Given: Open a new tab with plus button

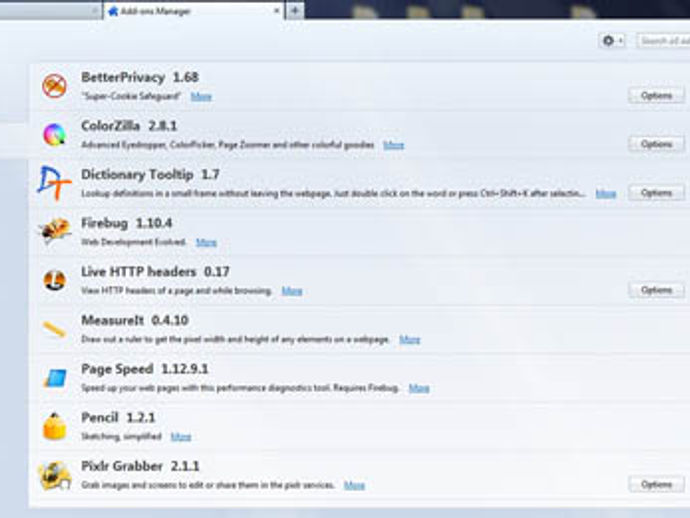Looking at the screenshot, I should (x=295, y=11).
